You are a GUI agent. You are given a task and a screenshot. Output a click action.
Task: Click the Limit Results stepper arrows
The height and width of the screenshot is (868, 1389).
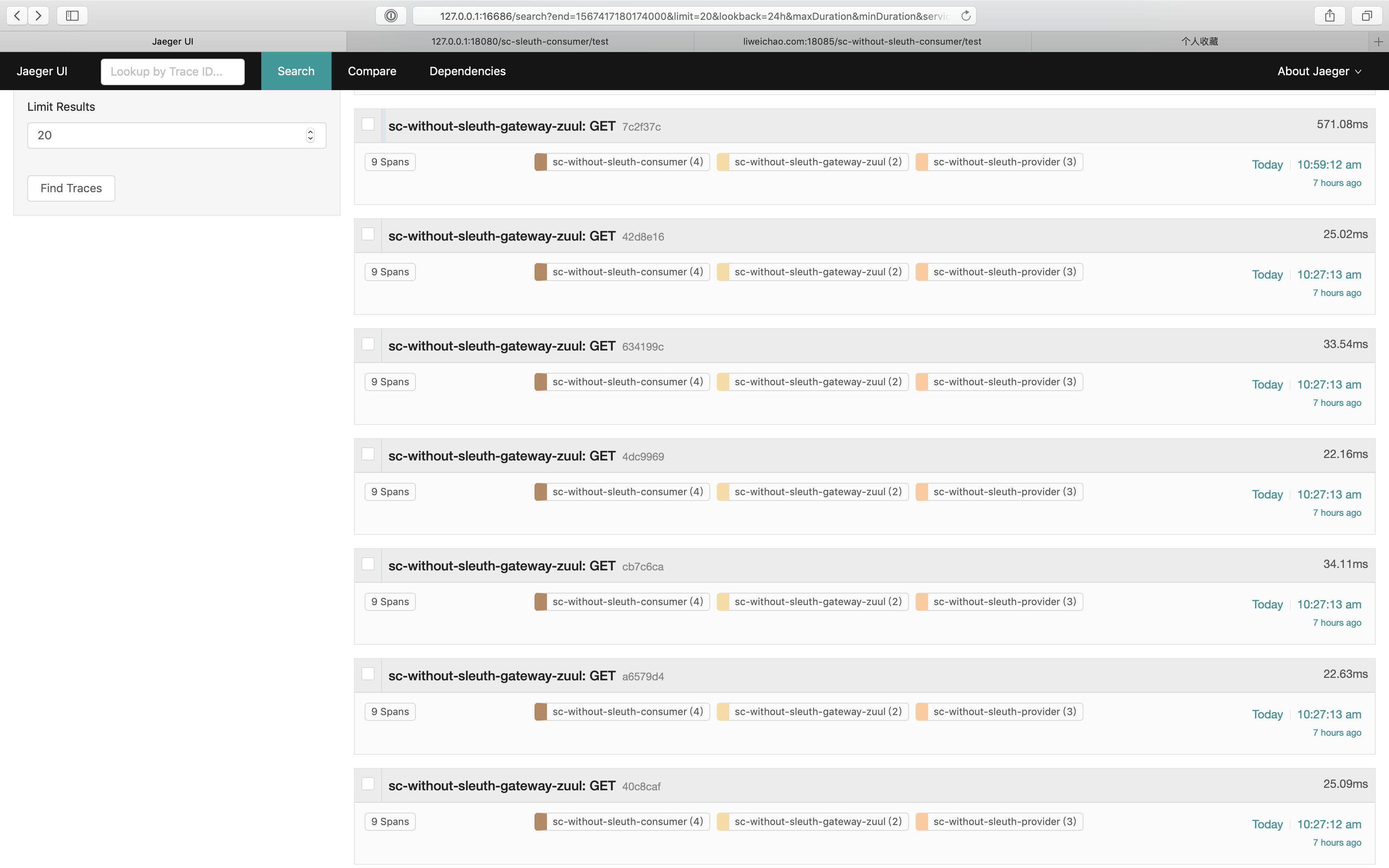point(310,136)
